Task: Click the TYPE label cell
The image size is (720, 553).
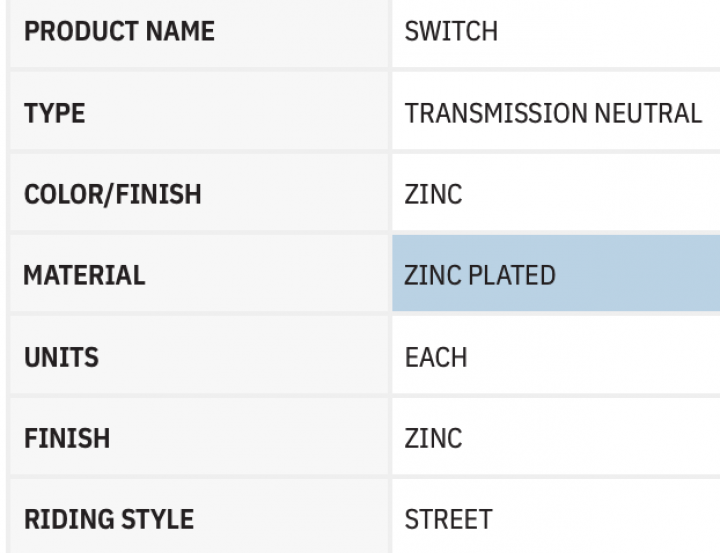Action: (x=199, y=111)
